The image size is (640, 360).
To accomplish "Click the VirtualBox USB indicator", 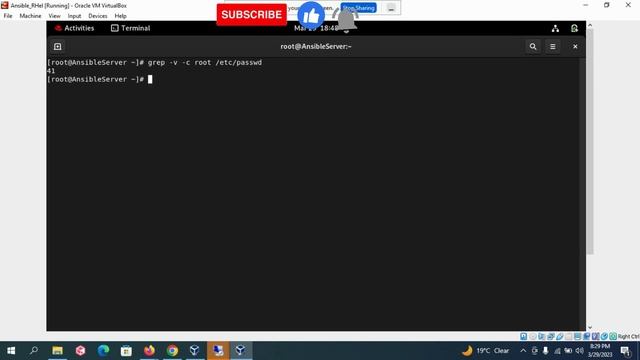I will point(560,336).
